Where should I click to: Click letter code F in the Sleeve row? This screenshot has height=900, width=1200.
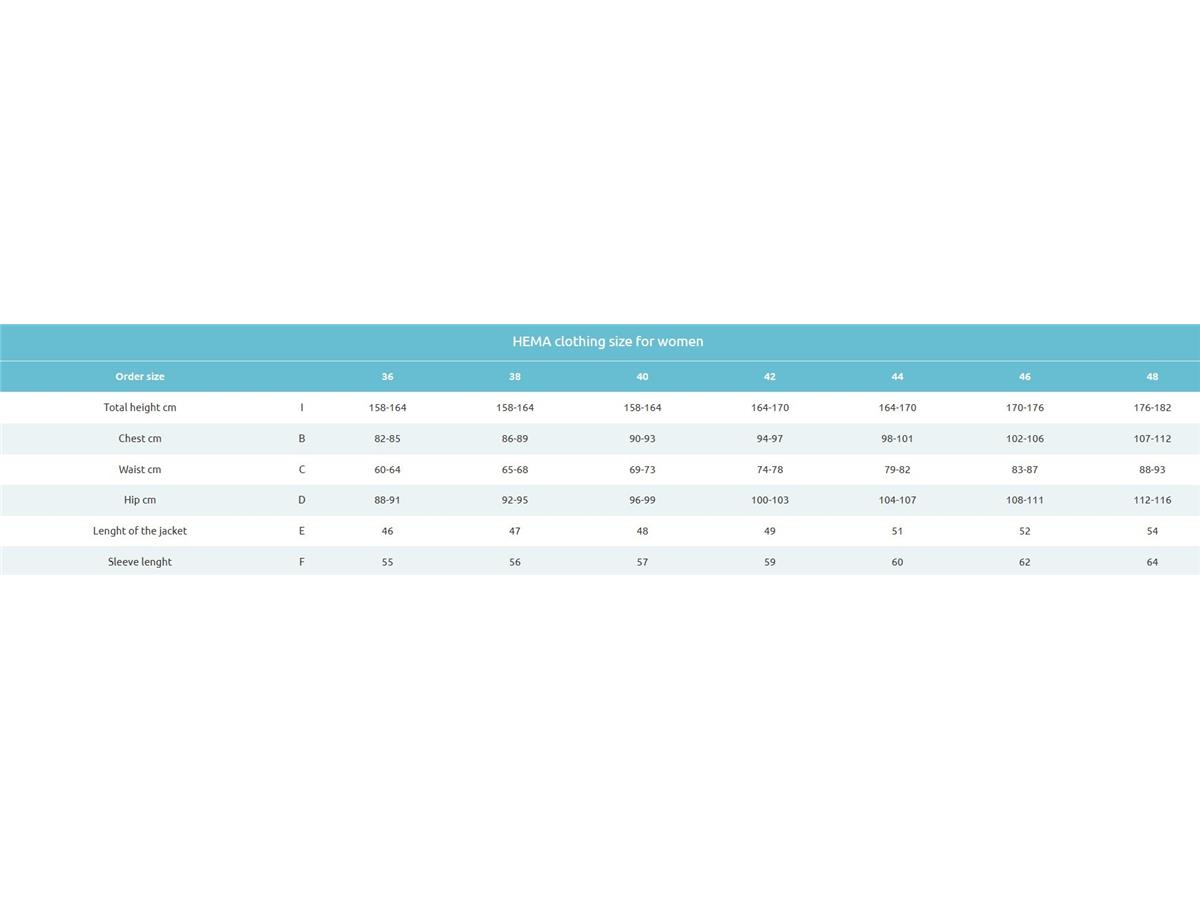click(x=302, y=562)
